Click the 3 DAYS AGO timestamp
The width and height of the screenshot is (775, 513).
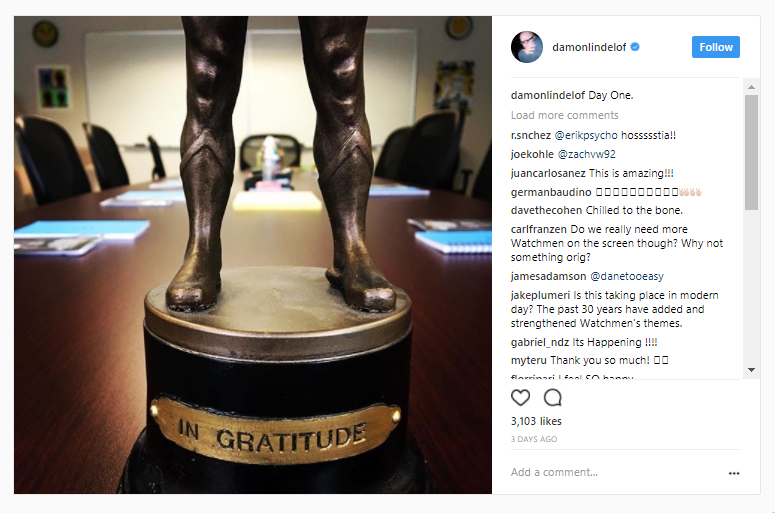point(534,439)
